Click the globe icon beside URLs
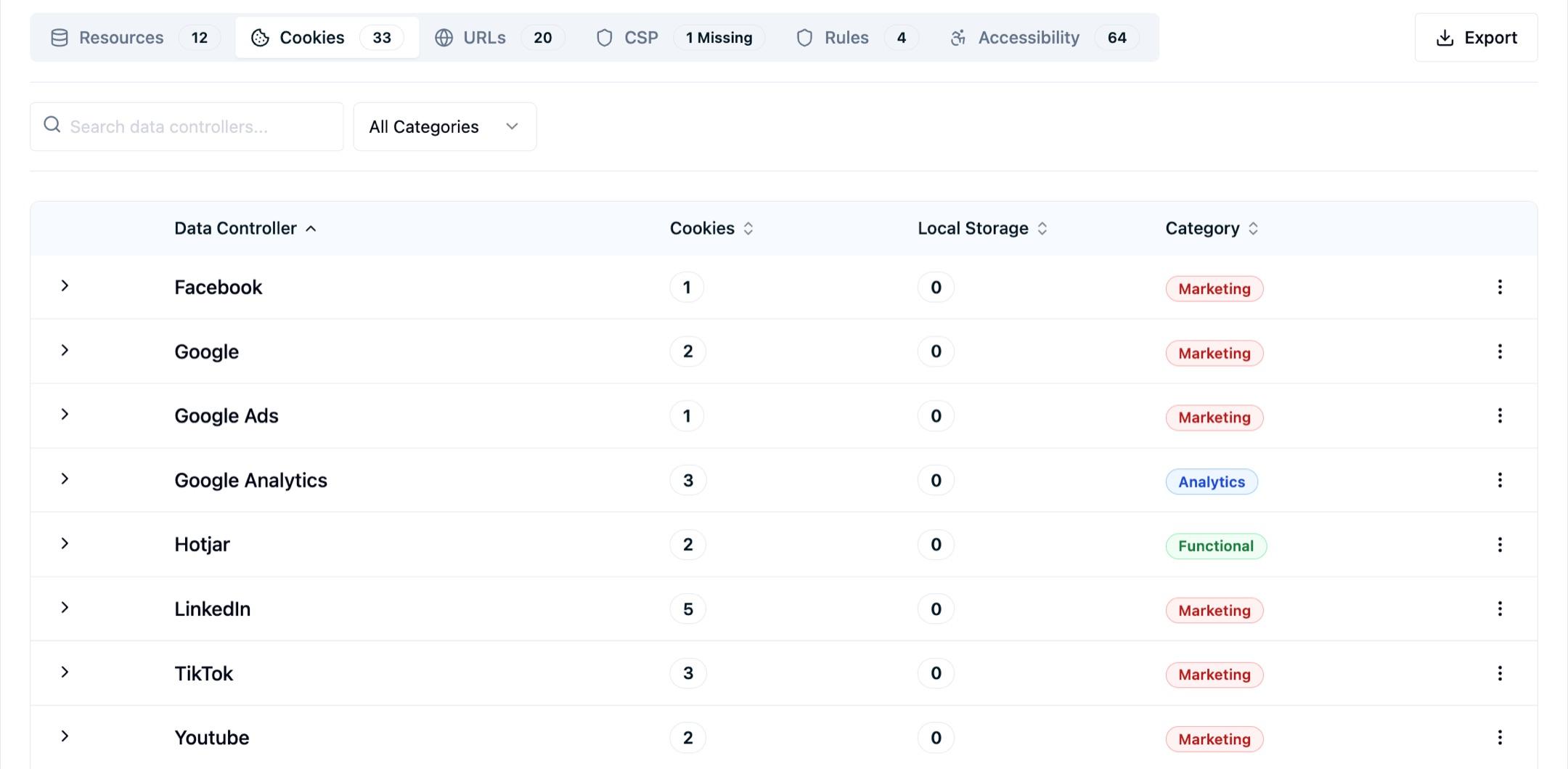The width and height of the screenshot is (1568, 769). click(x=444, y=38)
